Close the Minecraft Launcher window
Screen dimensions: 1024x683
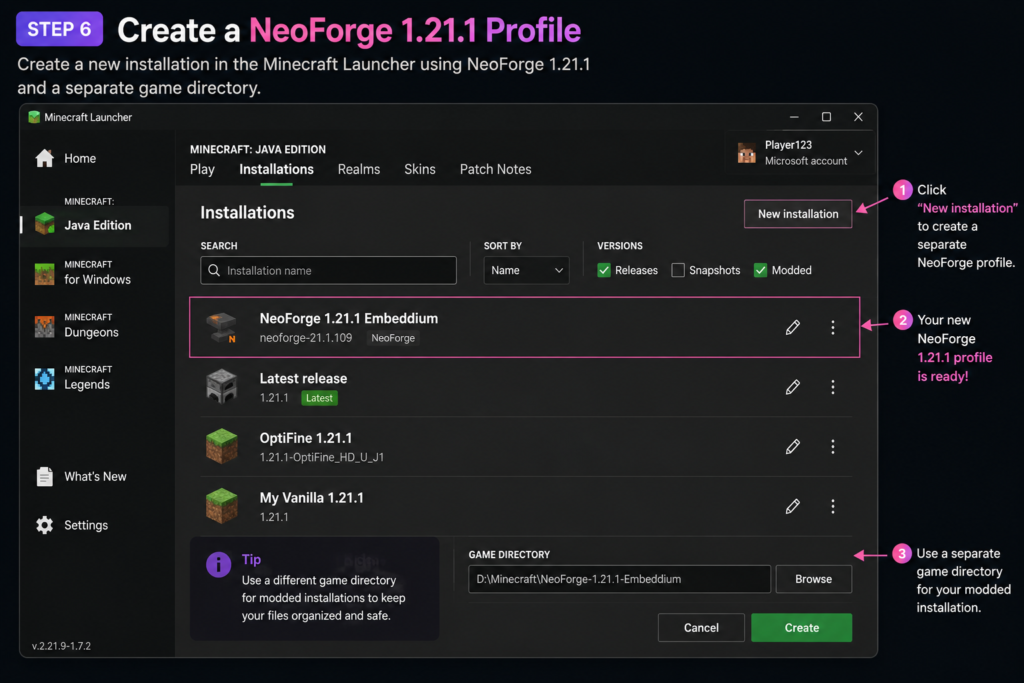click(x=858, y=117)
